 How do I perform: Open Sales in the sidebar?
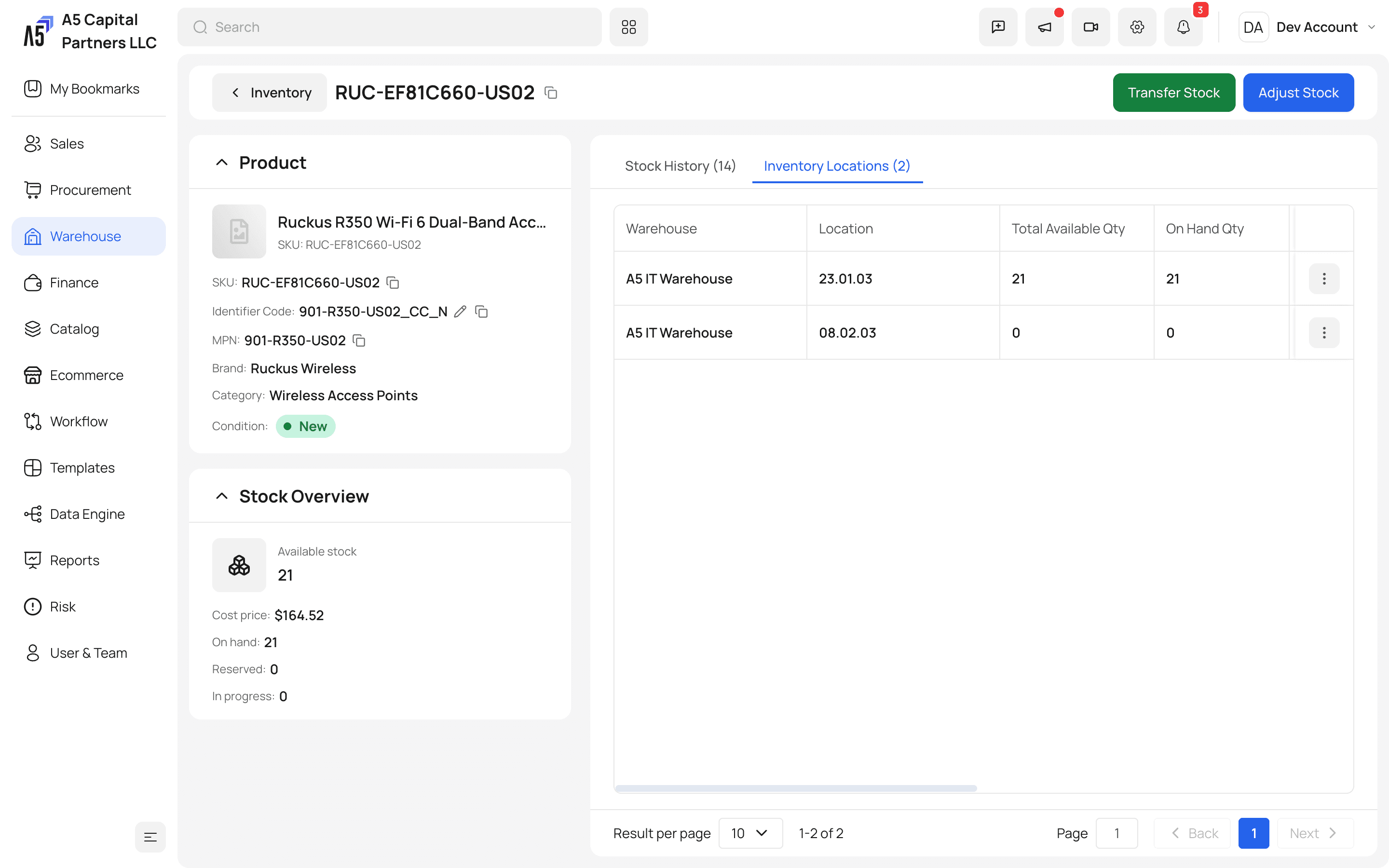pos(88,144)
